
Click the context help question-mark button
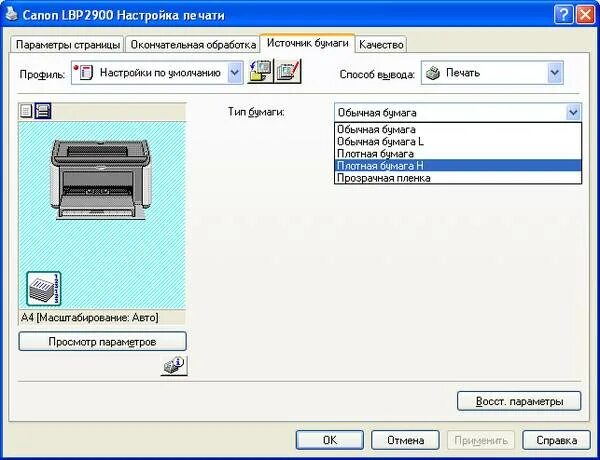tap(563, 15)
